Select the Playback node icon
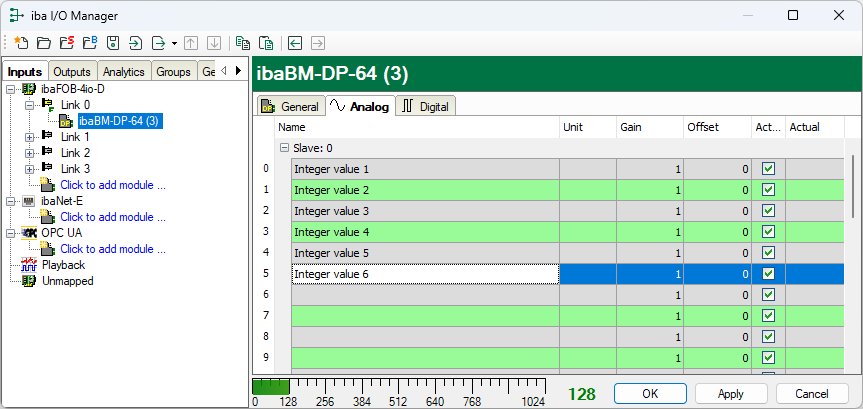This screenshot has height=409, width=863. click(x=28, y=265)
